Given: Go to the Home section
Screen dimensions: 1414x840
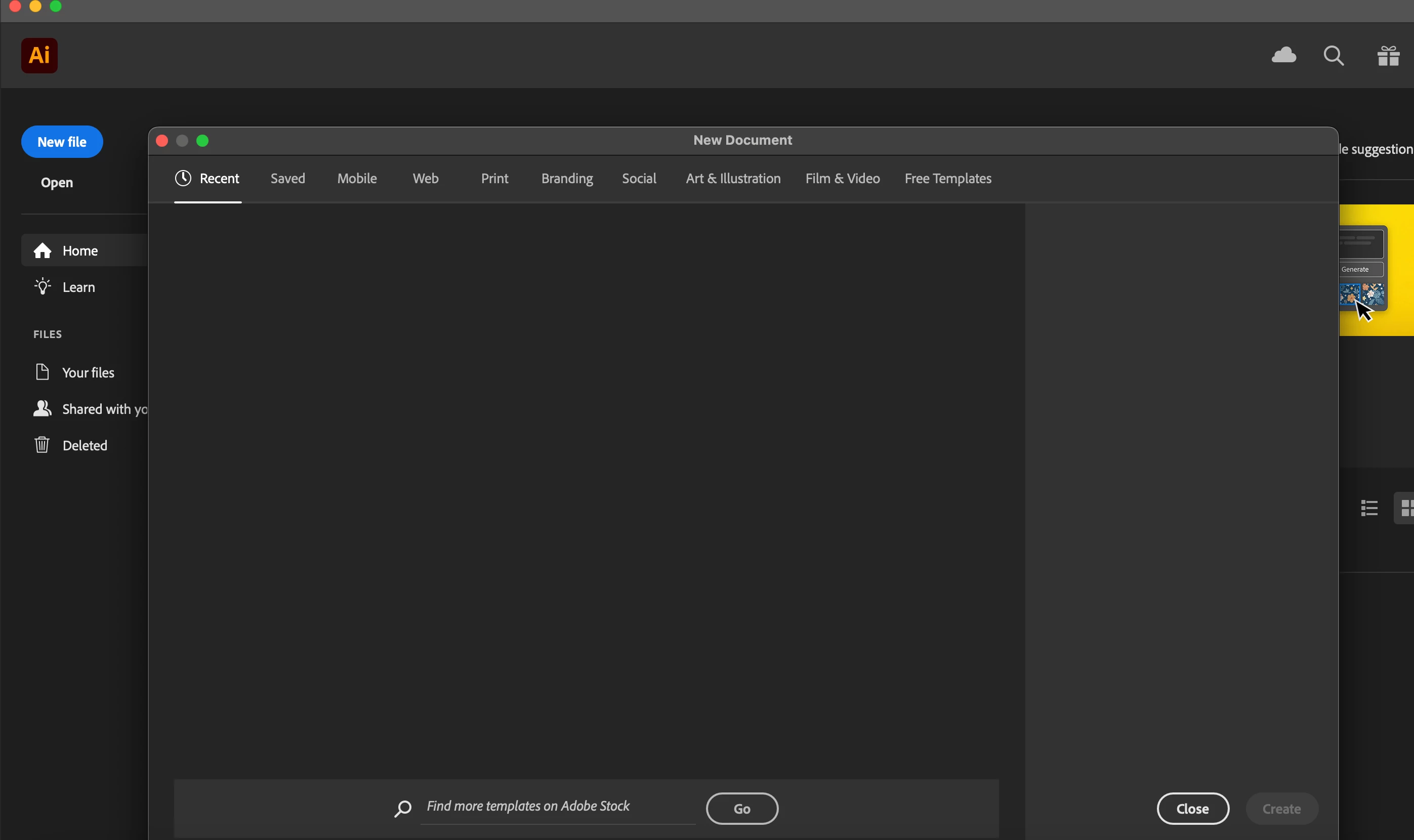Looking at the screenshot, I should click(79, 251).
